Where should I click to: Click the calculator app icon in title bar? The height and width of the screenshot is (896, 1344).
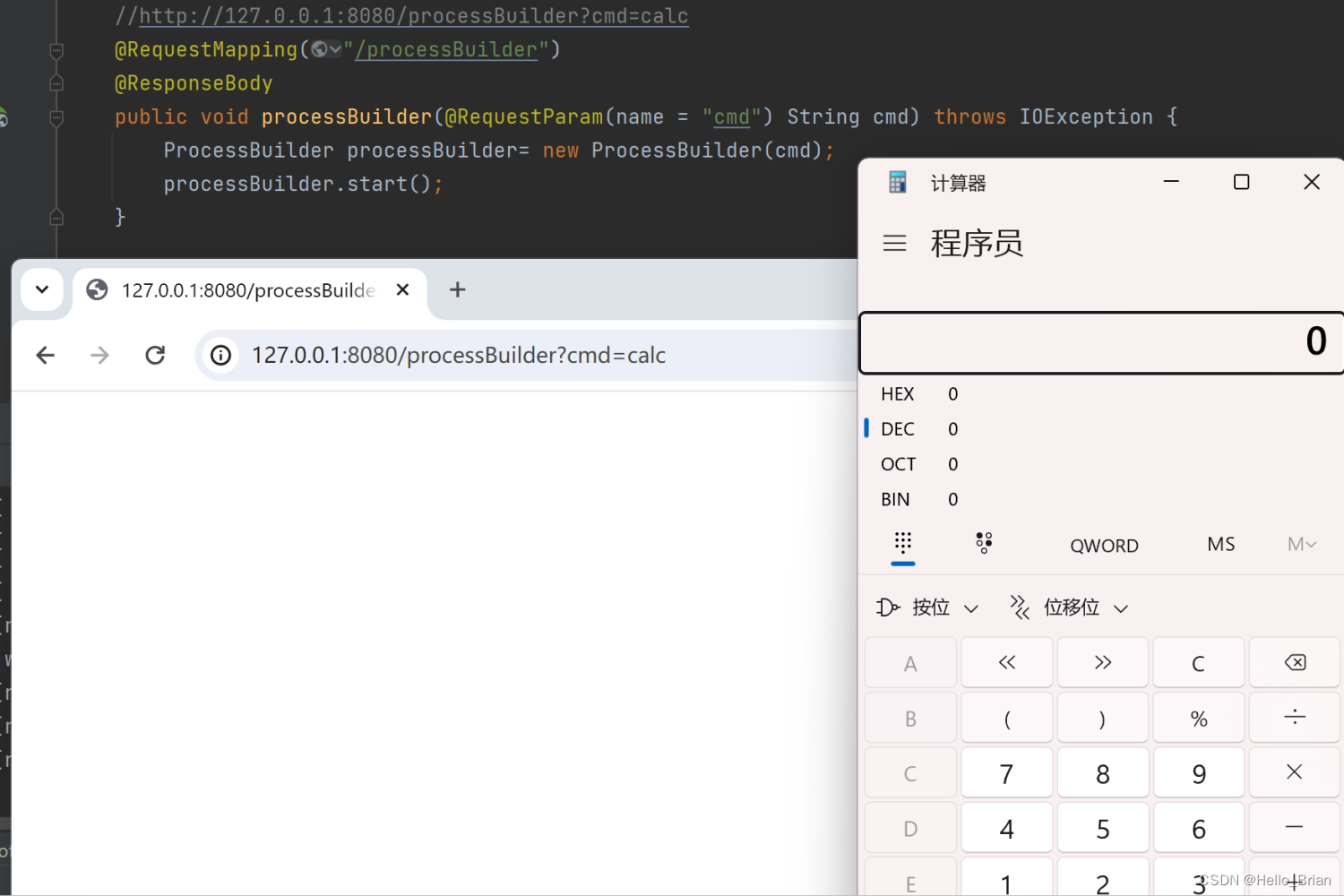click(x=897, y=183)
